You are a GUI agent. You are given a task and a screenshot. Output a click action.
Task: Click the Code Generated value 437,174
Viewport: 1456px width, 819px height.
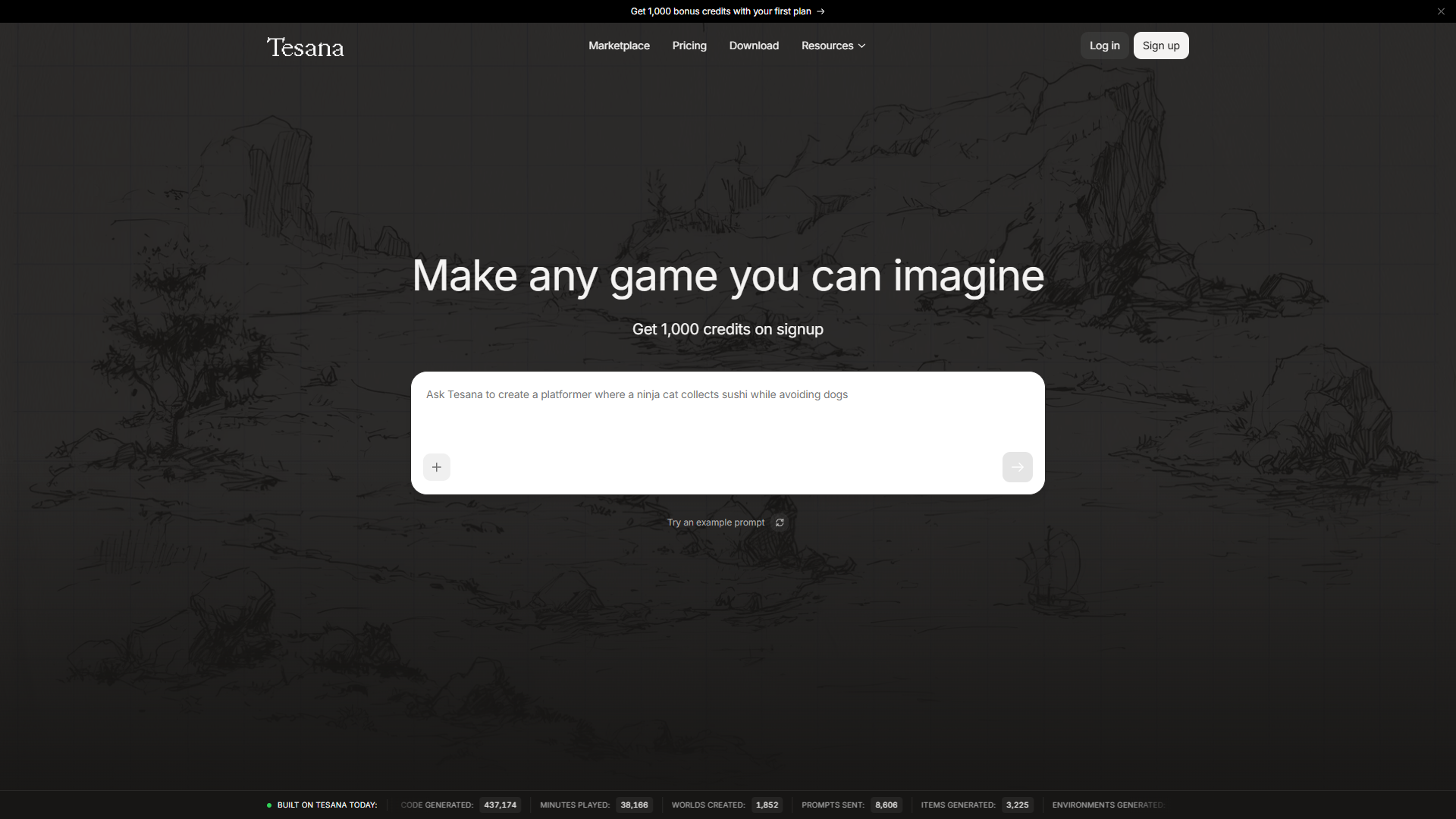pyautogui.click(x=500, y=805)
